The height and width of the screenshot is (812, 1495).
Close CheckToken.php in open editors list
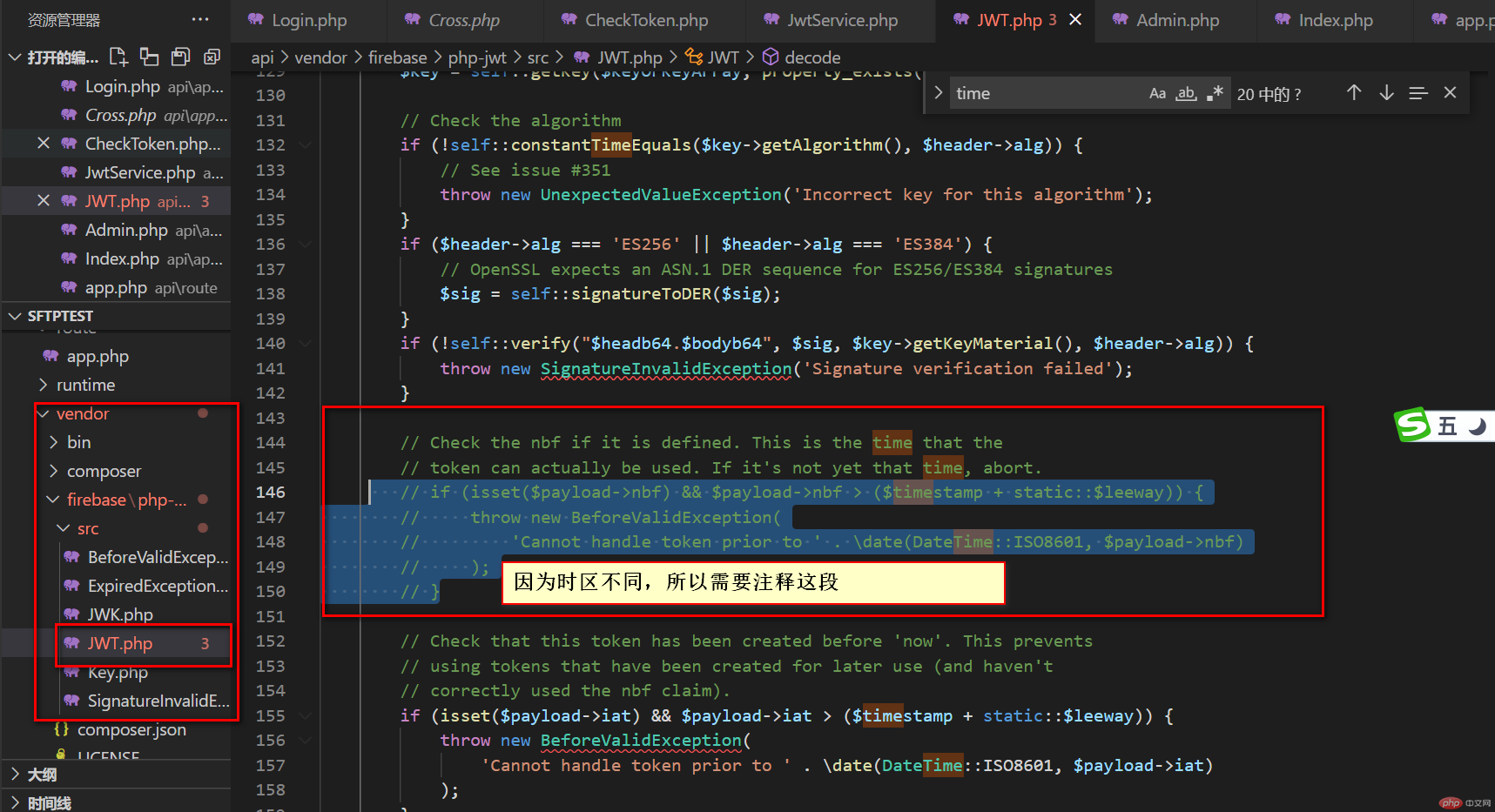[x=44, y=143]
